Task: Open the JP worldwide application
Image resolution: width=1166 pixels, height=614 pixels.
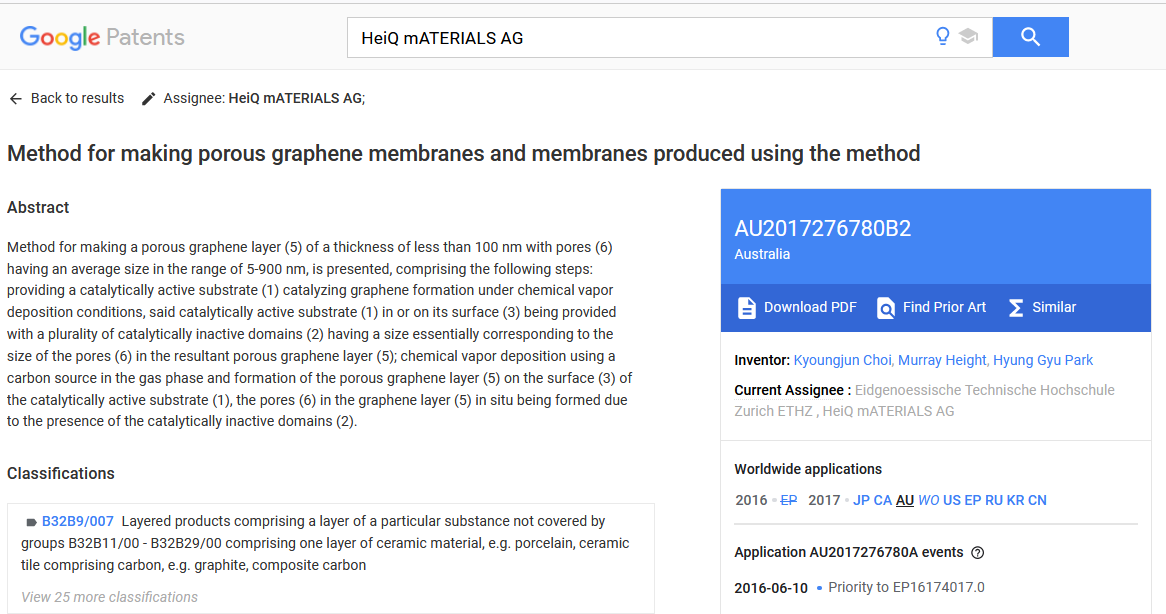Action: click(x=861, y=500)
